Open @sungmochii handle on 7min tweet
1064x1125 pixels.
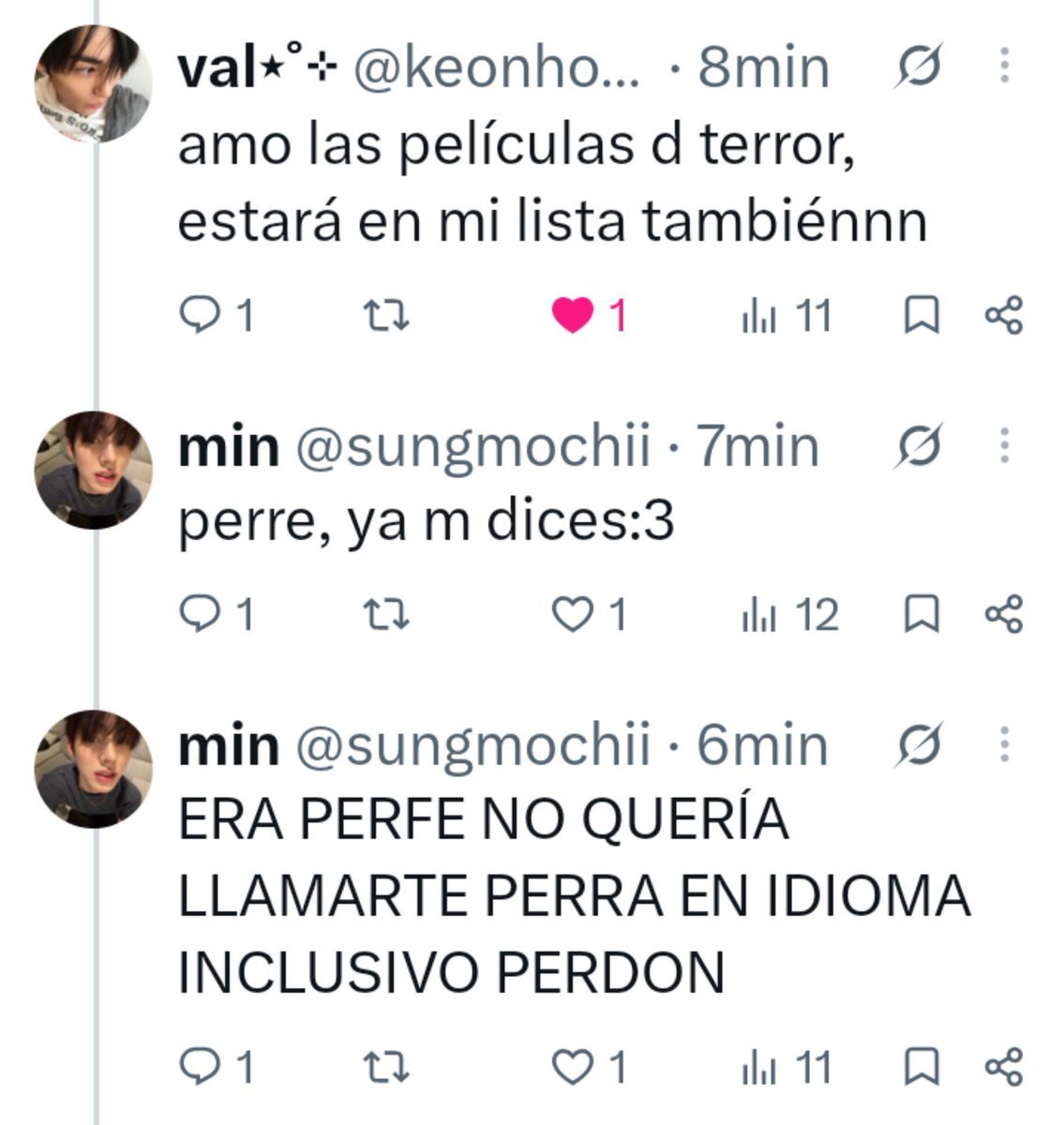point(473,447)
